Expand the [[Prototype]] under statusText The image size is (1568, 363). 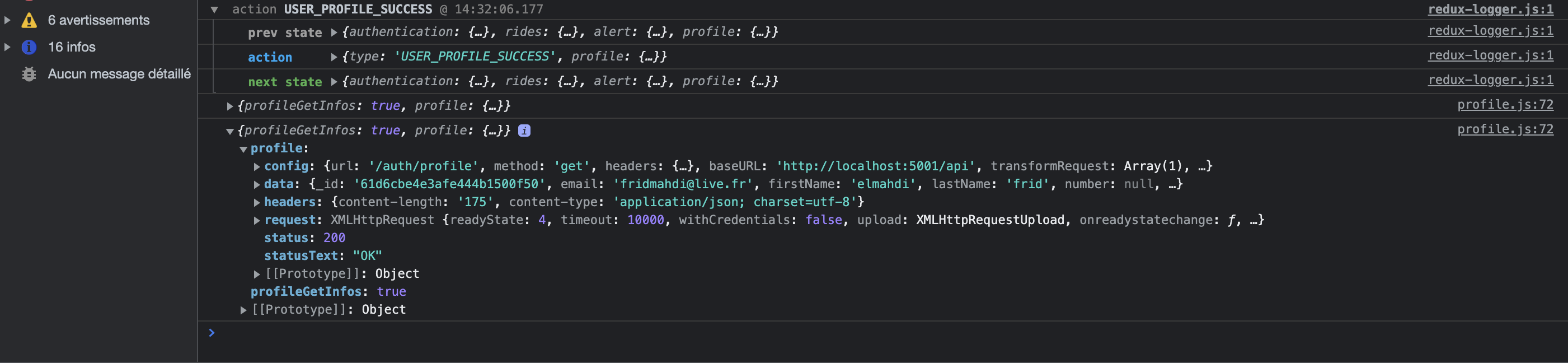257,274
